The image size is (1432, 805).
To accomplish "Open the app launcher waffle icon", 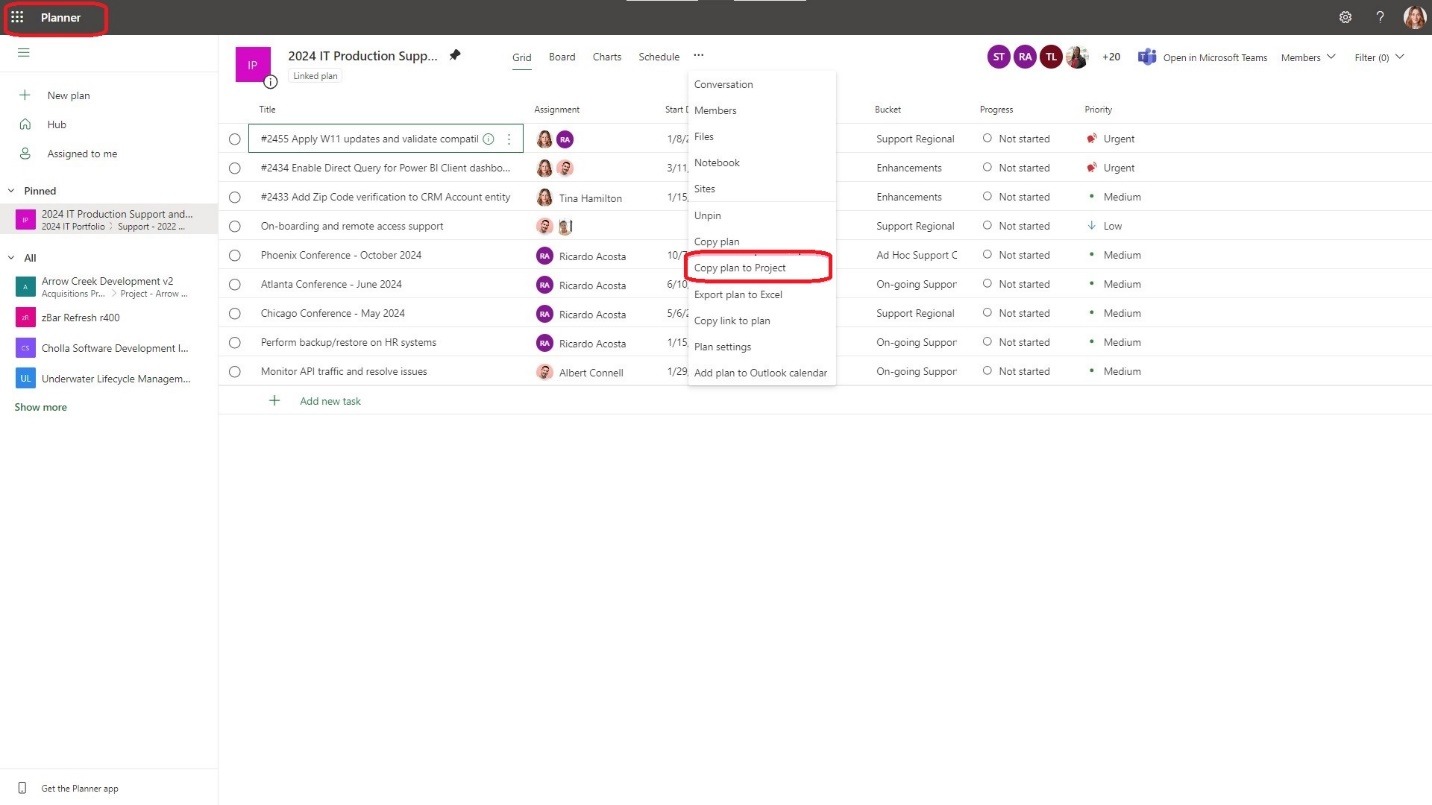I will (x=17, y=17).
